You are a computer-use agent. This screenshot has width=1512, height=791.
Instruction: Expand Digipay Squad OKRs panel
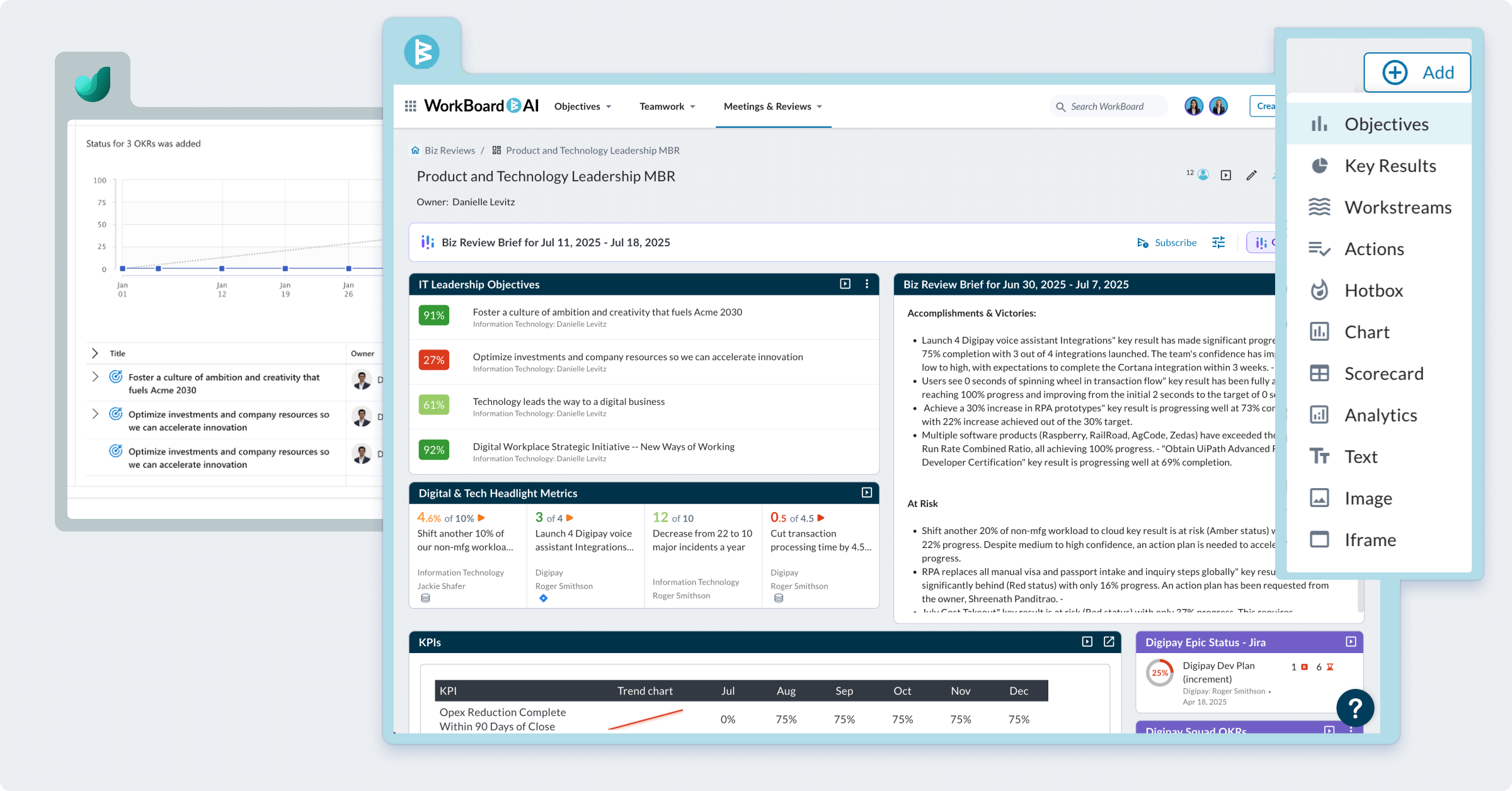1329,731
